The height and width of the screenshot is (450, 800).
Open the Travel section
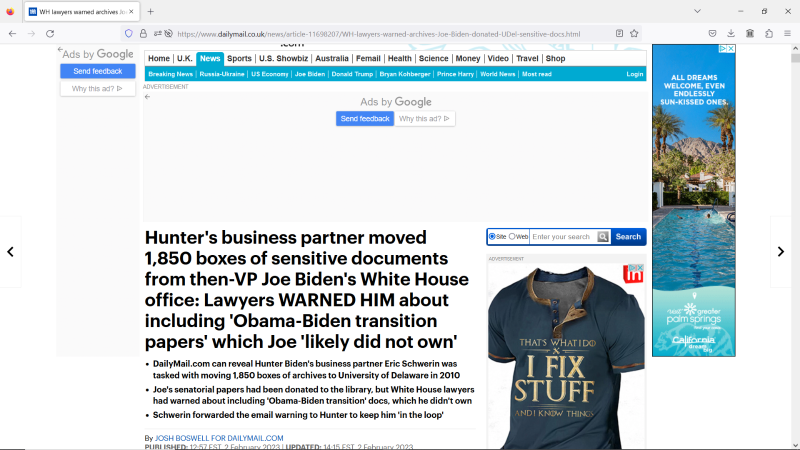pyautogui.click(x=527, y=59)
